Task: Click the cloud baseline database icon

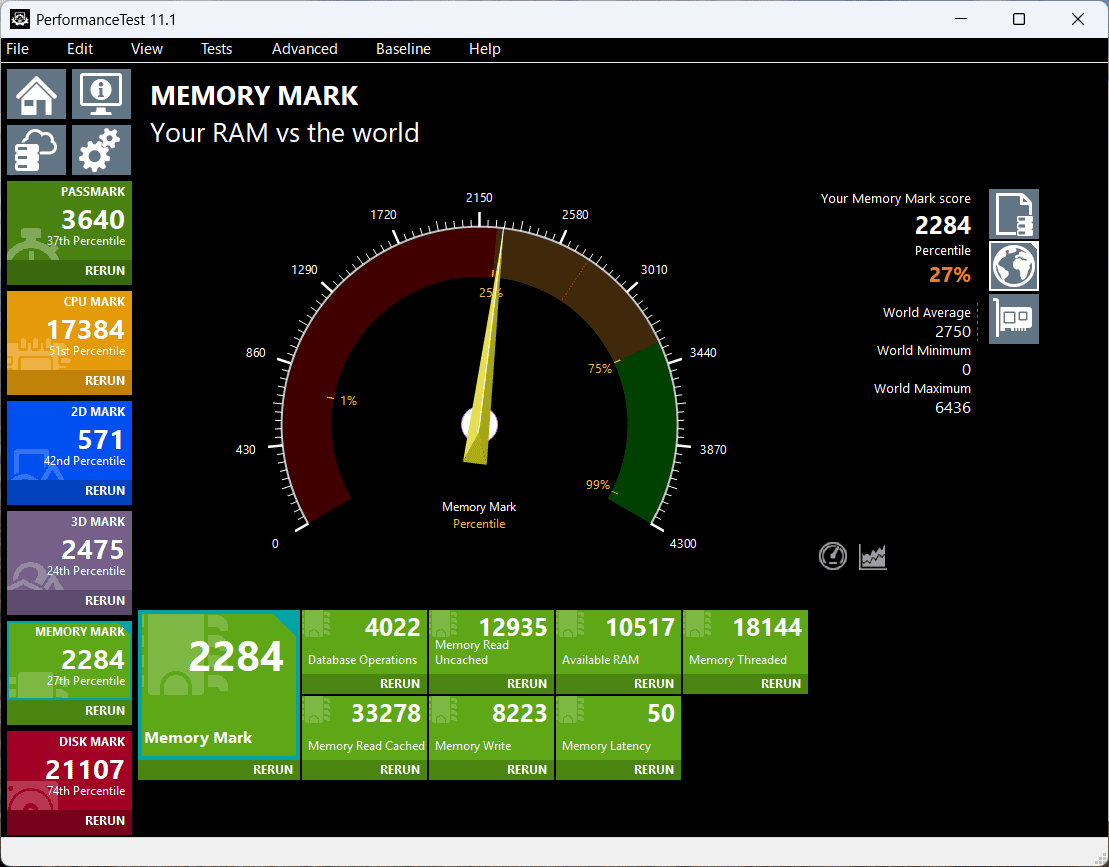Action: [x=36, y=149]
